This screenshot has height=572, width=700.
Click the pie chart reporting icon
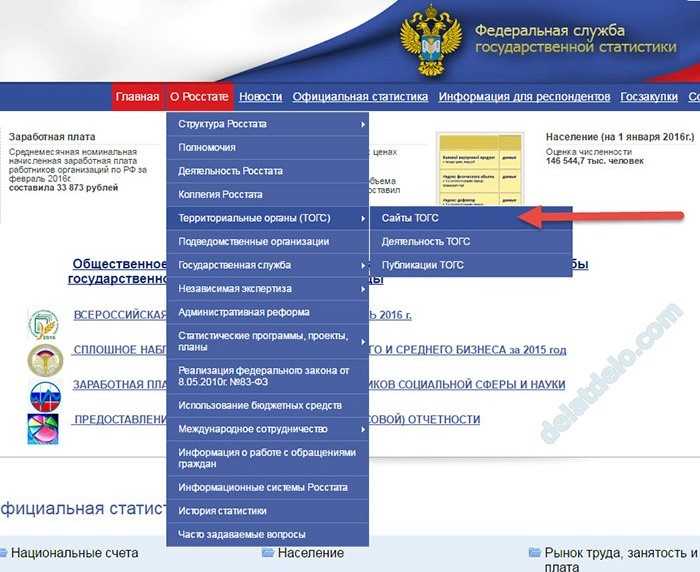click(x=43, y=429)
